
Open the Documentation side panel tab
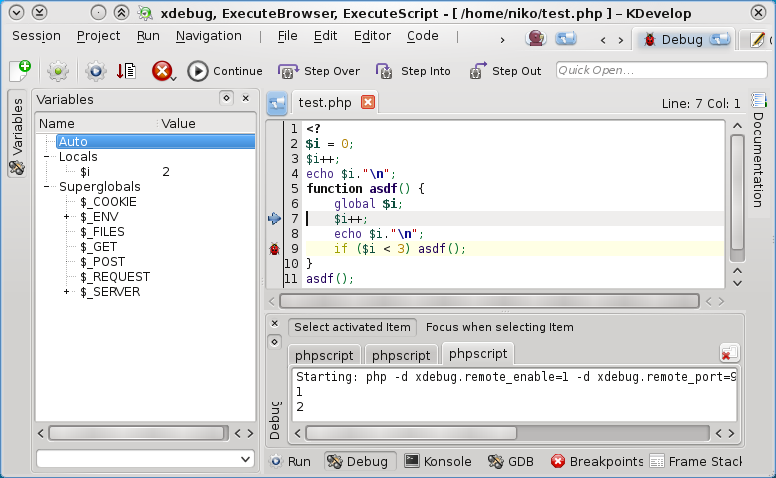[758, 151]
